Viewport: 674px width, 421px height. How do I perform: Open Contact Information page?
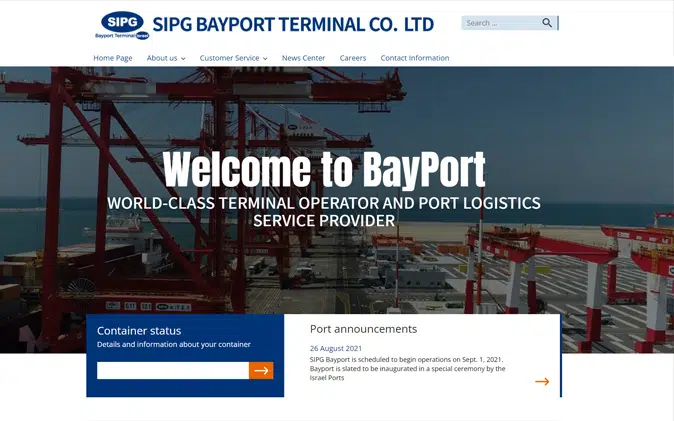point(415,58)
